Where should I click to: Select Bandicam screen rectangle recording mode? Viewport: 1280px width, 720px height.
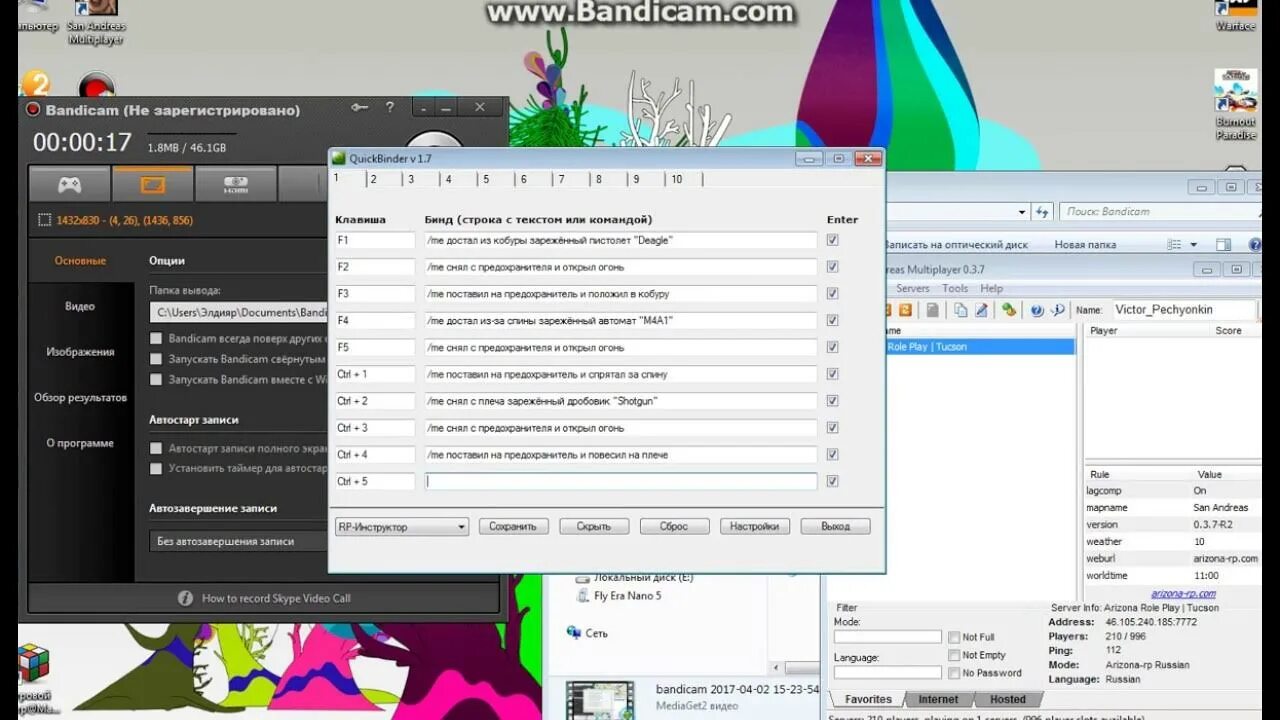point(152,184)
